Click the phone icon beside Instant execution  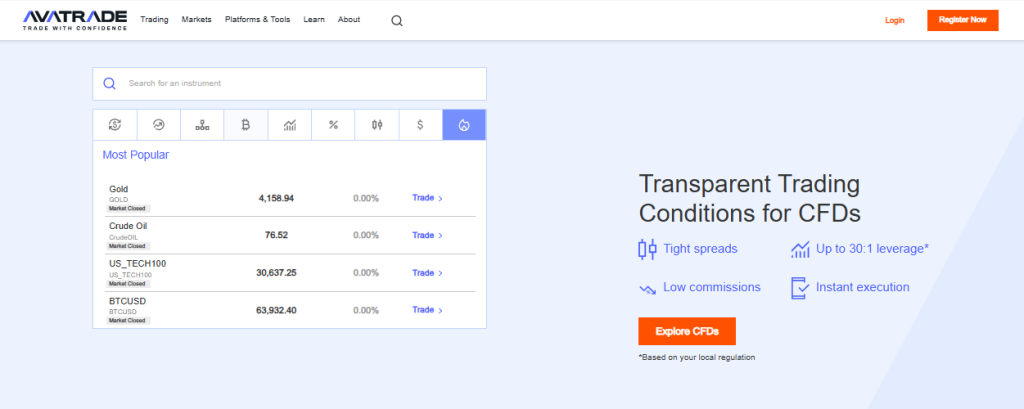[x=800, y=288]
